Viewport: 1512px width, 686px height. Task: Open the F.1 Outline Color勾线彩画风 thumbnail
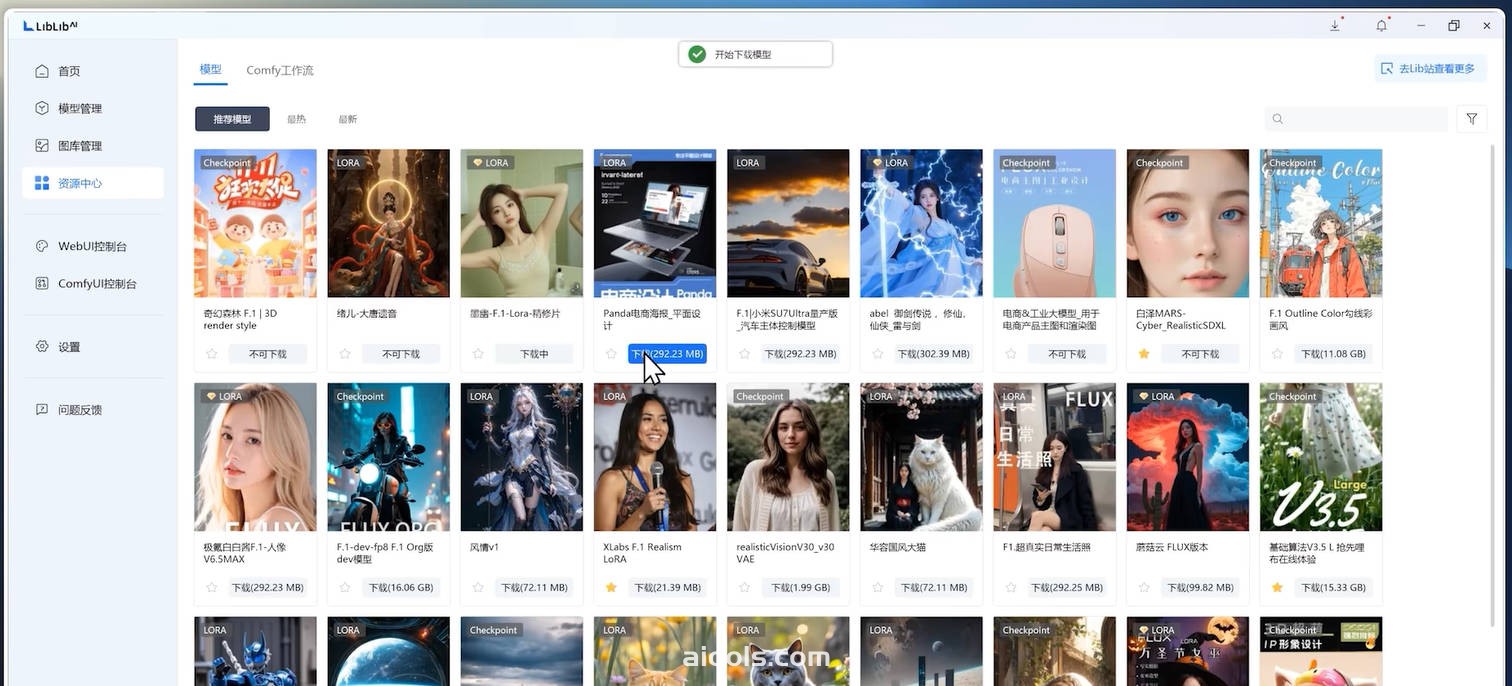[1321, 223]
